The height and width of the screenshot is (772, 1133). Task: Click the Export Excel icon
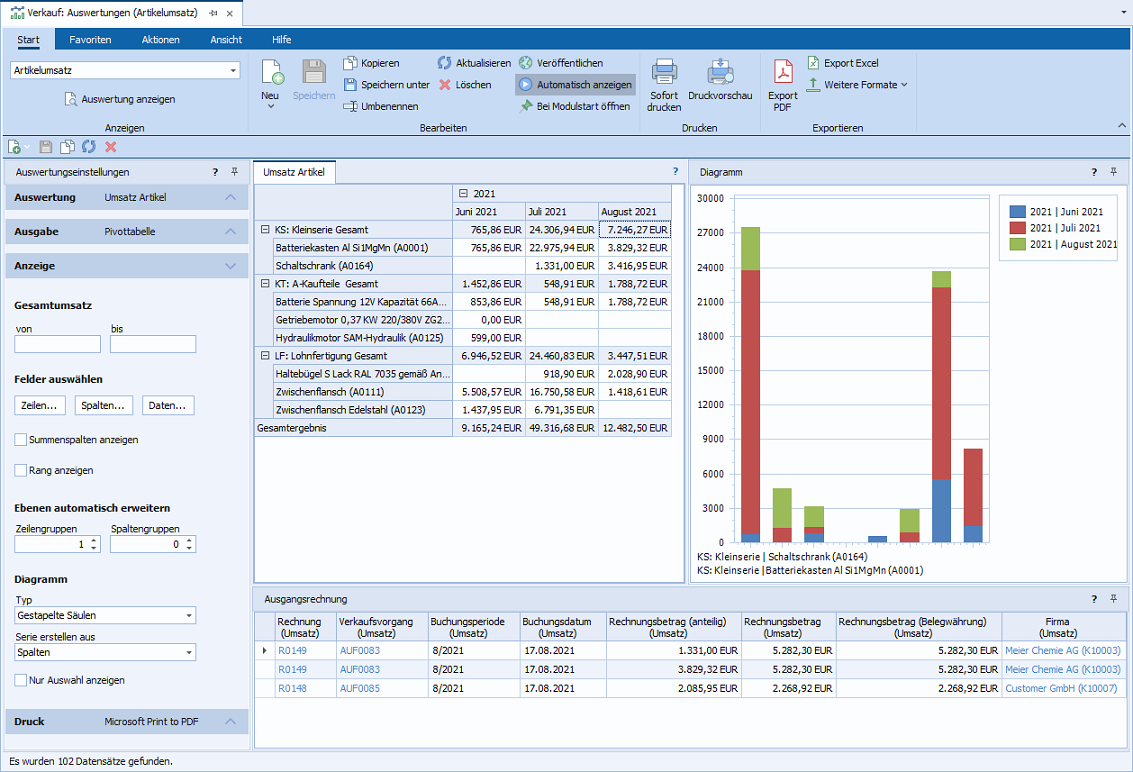point(814,63)
